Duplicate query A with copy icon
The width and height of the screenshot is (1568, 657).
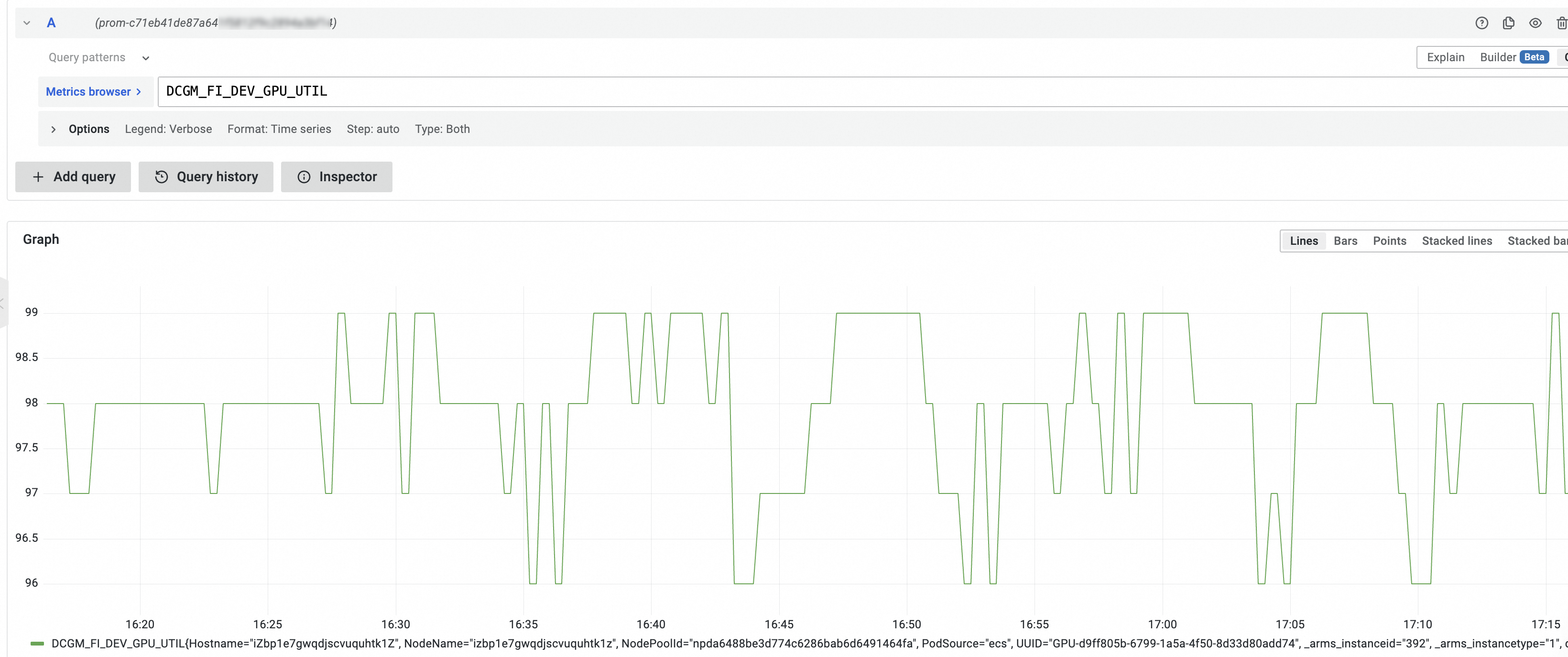click(1508, 23)
